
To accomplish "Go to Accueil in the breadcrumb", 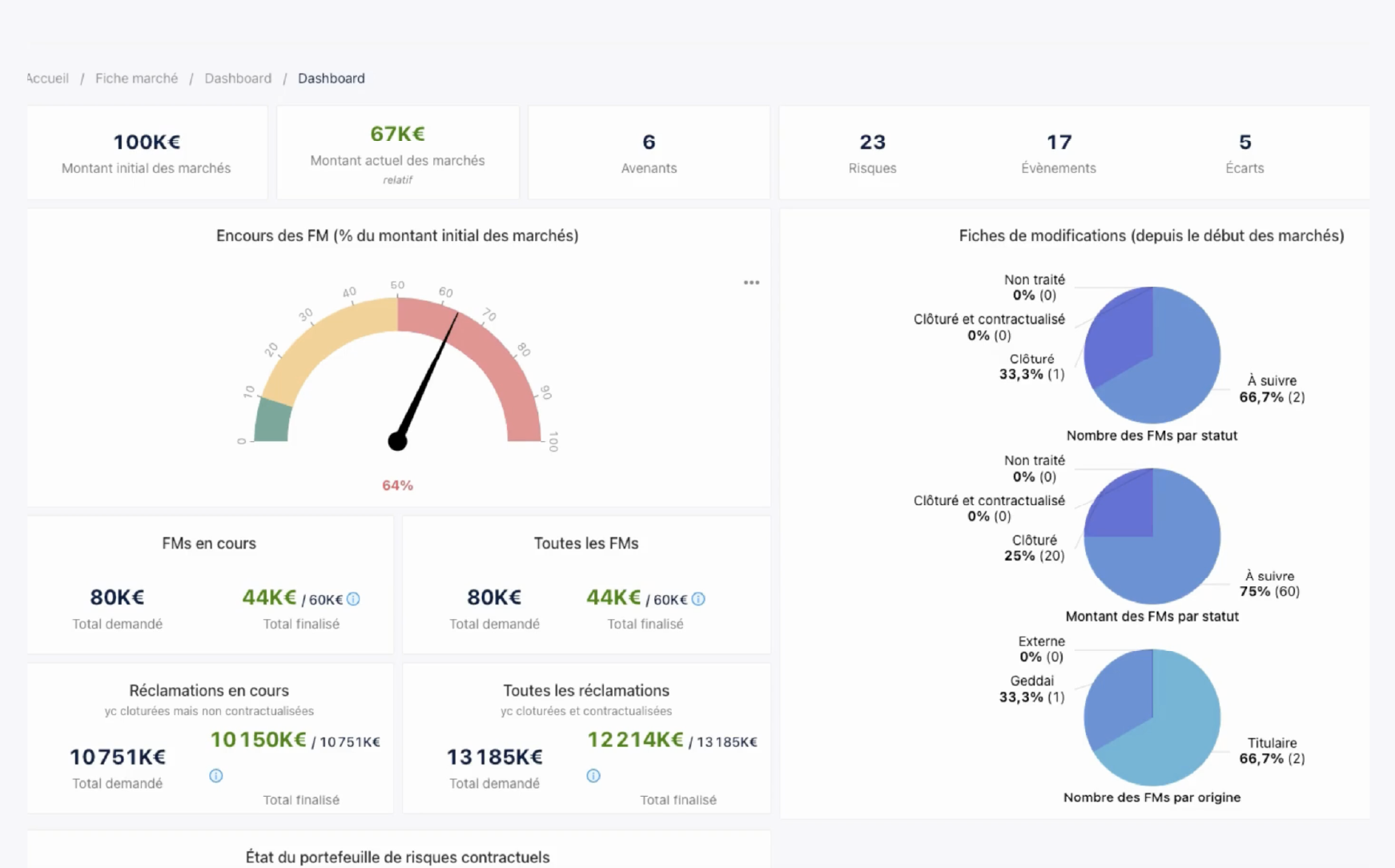I will coord(48,78).
